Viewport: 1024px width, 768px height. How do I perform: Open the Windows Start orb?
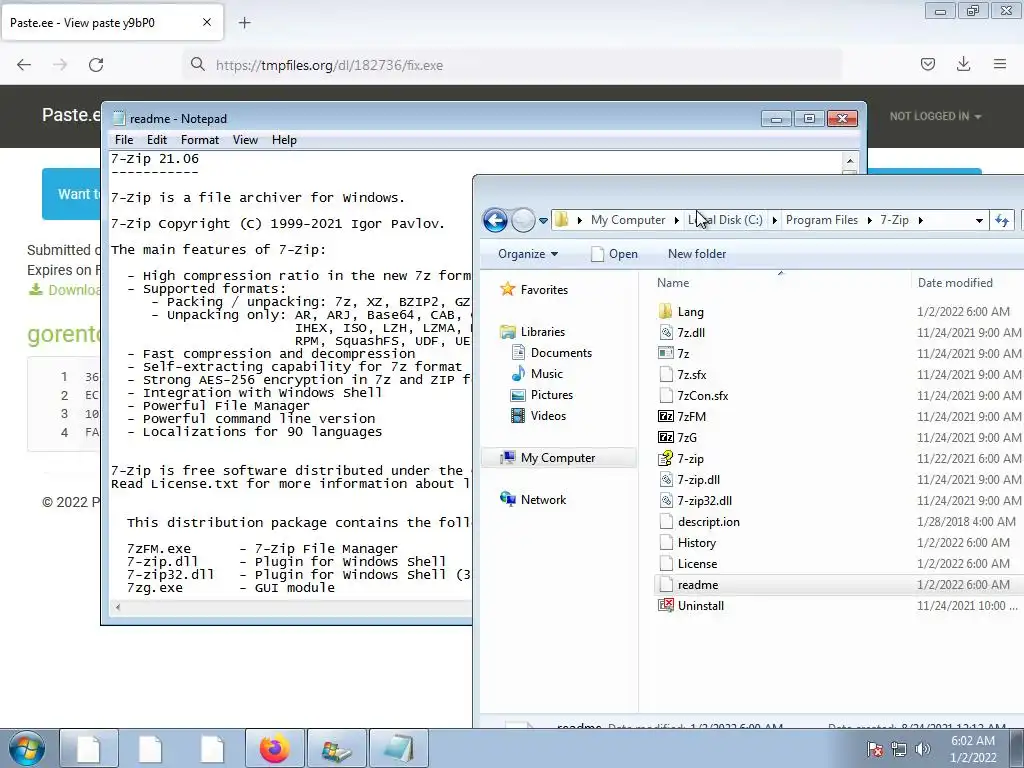[x=27, y=748]
